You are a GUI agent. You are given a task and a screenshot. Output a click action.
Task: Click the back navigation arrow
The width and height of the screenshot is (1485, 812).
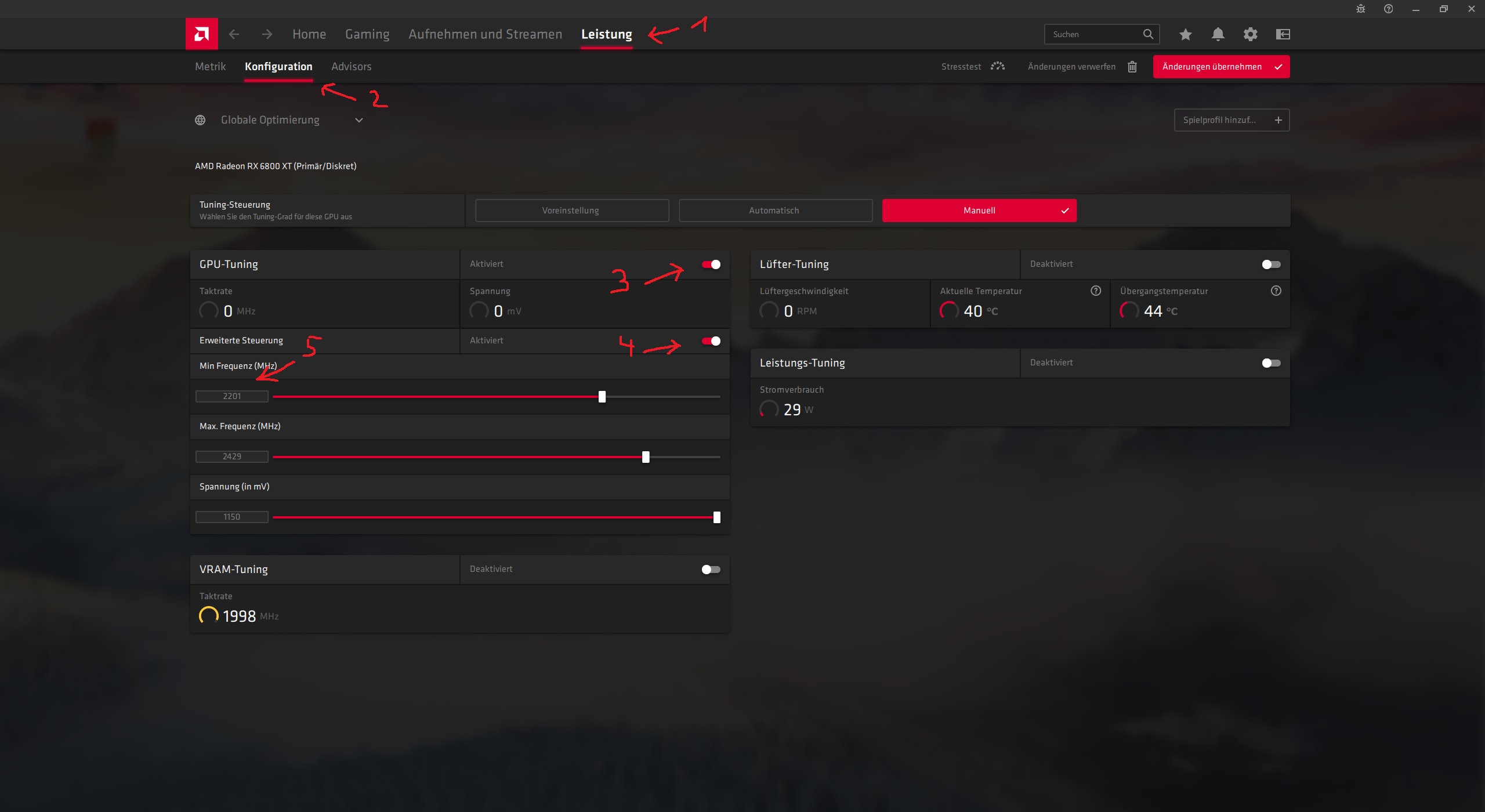(x=234, y=34)
